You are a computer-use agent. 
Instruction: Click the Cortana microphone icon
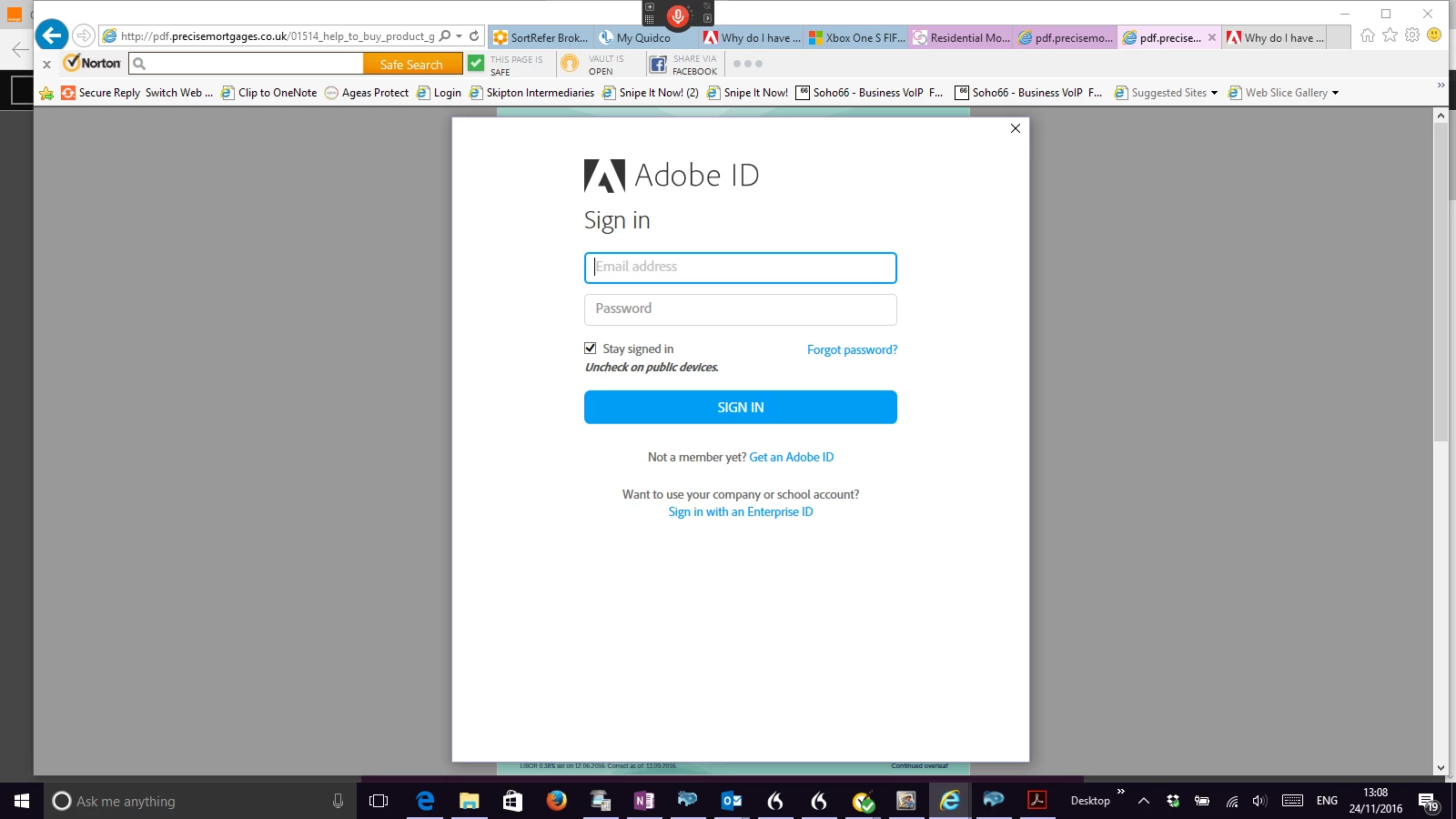(339, 801)
